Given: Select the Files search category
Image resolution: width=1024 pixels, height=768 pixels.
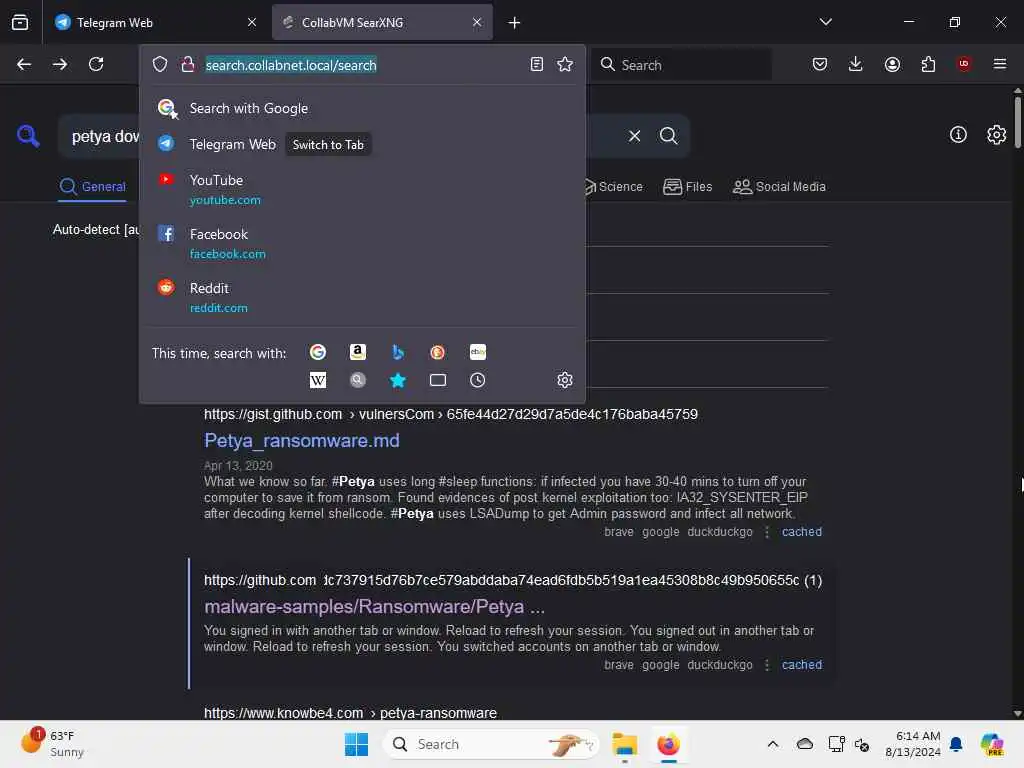Looking at the screenshot, I should [x=687, y=187].
